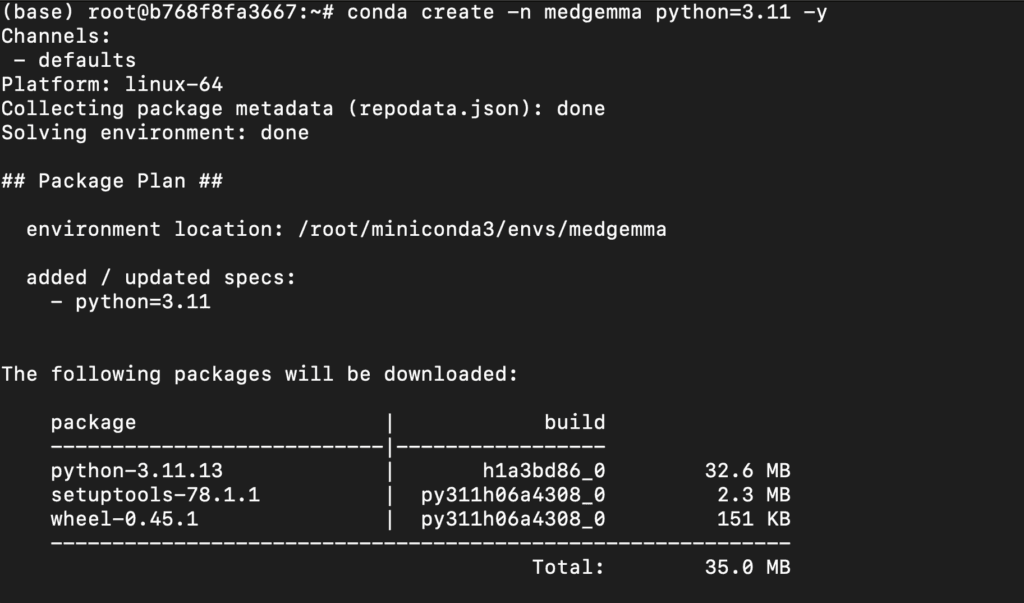Click the 'Solving environment: done' line
The height and width of the screenshot is (603, 1024).
click(x=155, y=133)
